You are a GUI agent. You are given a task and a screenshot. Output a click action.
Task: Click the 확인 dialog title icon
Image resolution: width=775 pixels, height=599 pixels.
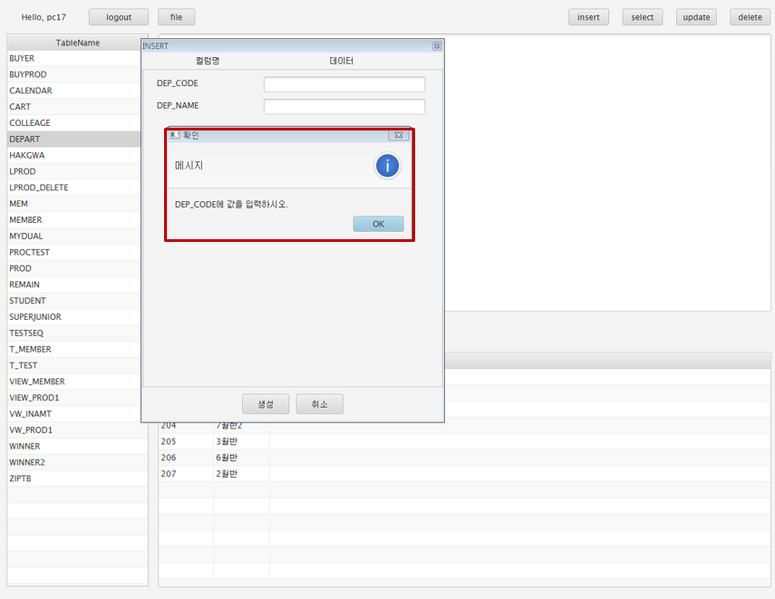[175, 135]
